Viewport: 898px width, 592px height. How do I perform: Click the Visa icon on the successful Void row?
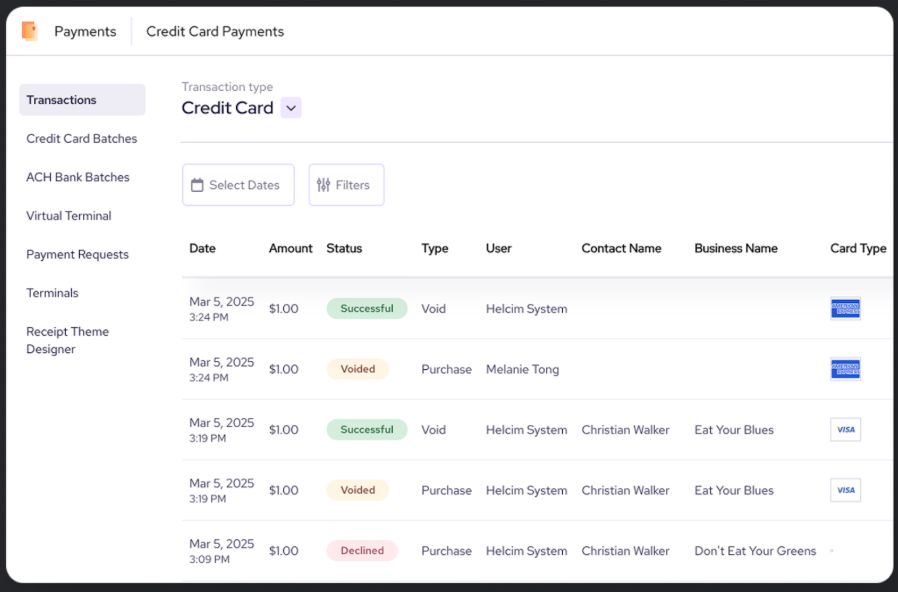[845, 429]
